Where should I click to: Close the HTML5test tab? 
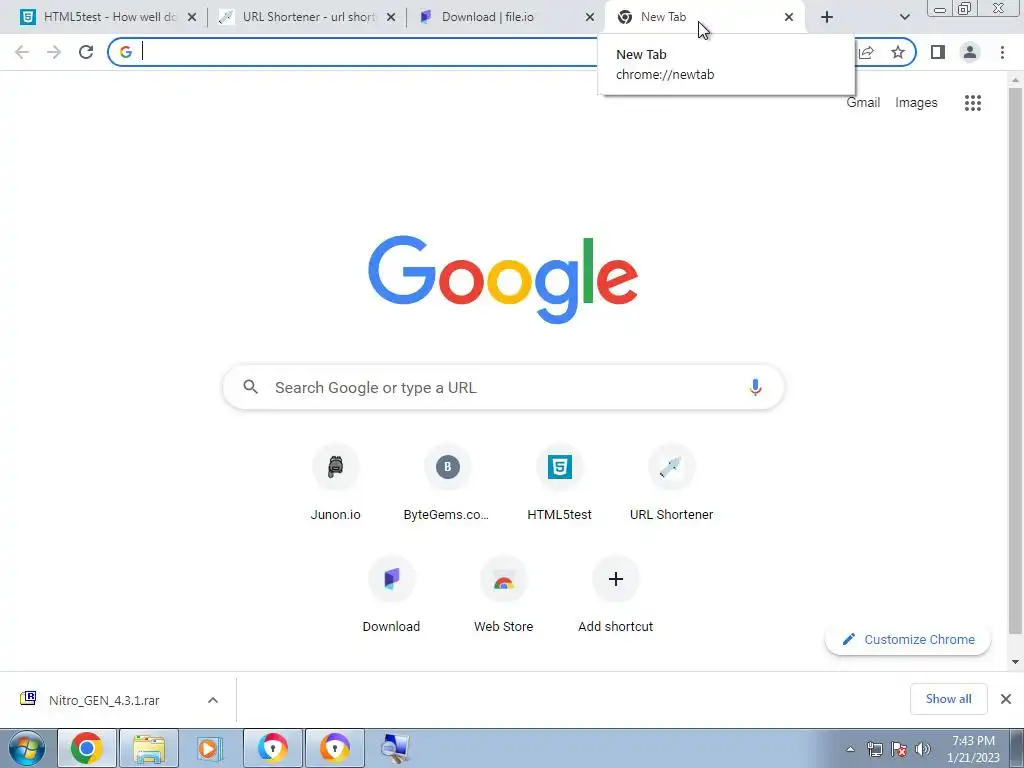(x=192, y=17)
